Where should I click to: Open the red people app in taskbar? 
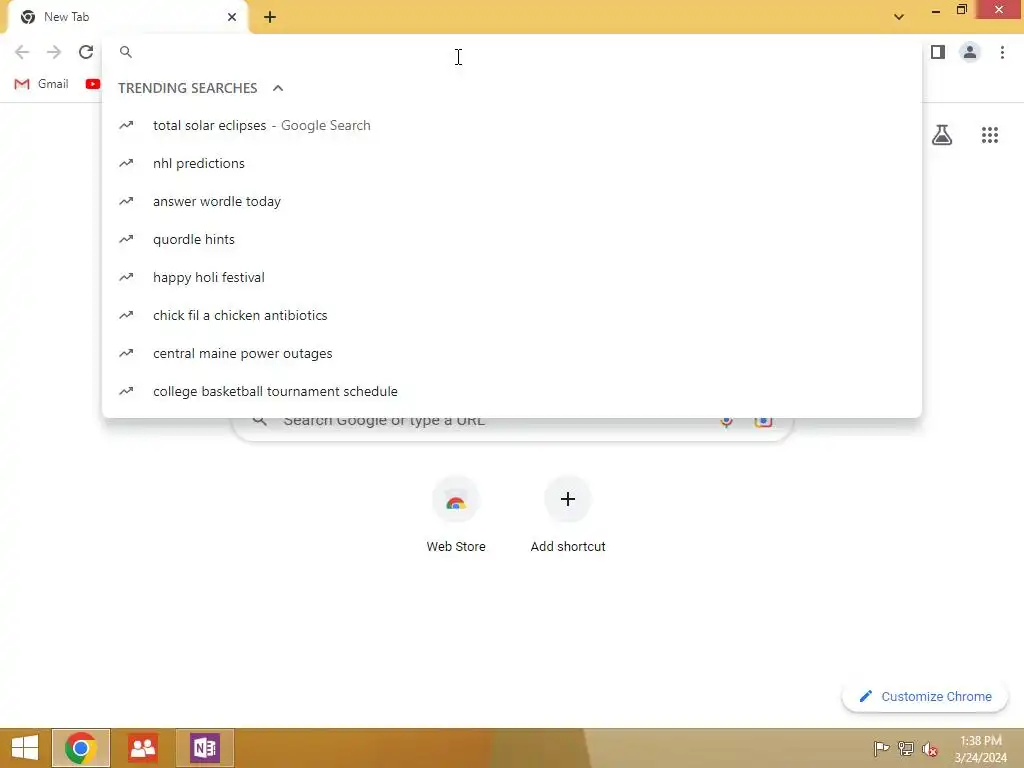click(x=143, y=748)
